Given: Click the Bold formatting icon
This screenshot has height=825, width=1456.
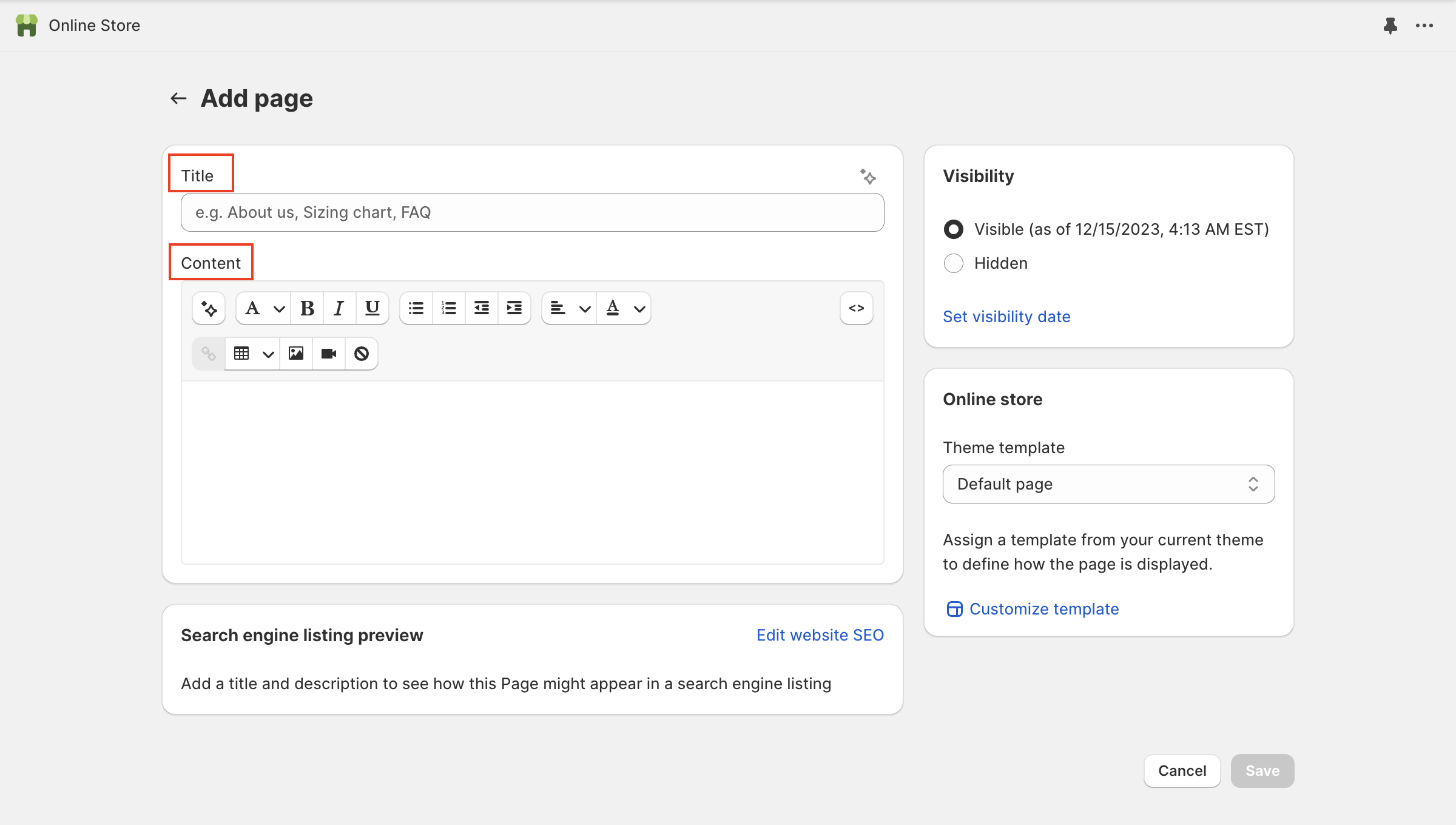Looking at the screenshot, I should 307,308.
